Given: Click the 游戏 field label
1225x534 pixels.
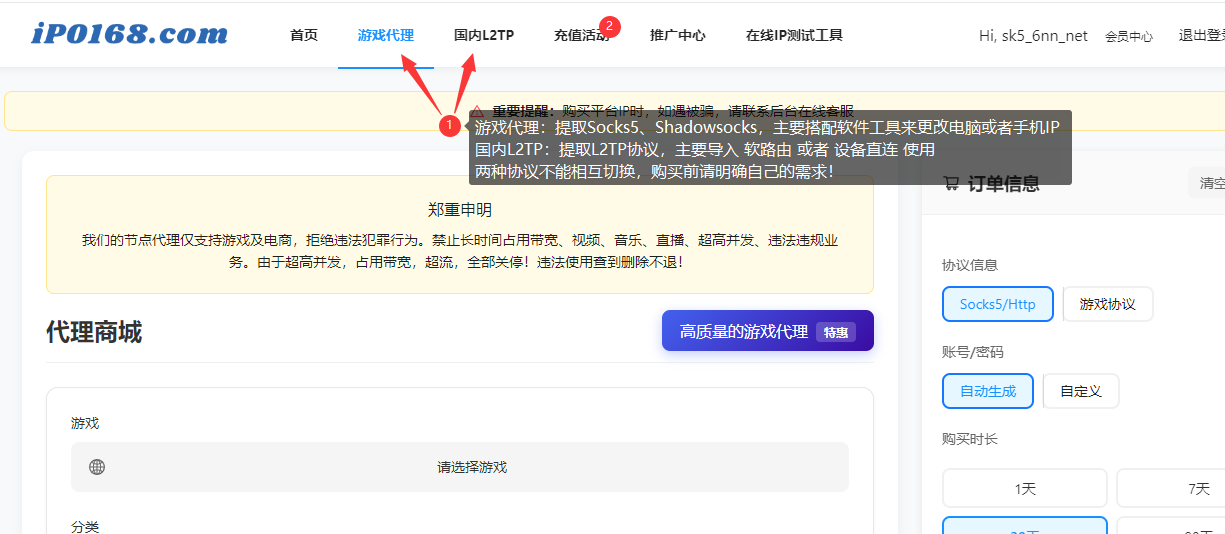Looking at the screenshot, I should pyautogui.click(x=85, y=423).
